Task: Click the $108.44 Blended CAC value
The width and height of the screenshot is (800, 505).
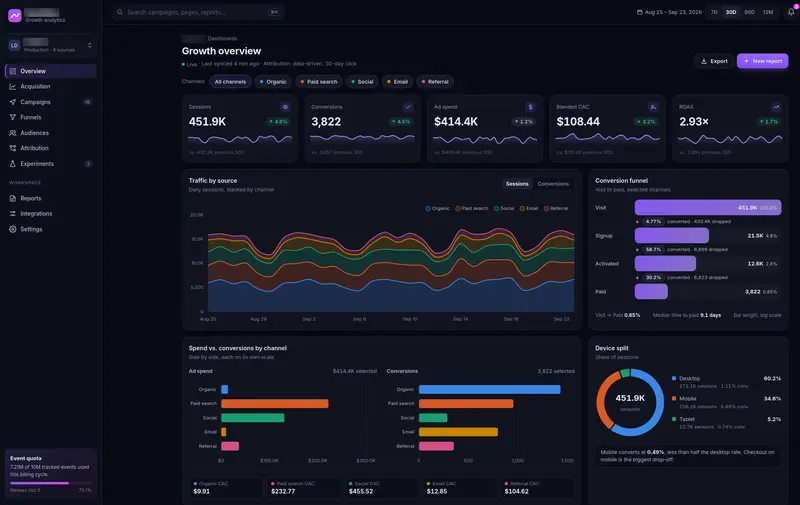Action: pos(578,121)
